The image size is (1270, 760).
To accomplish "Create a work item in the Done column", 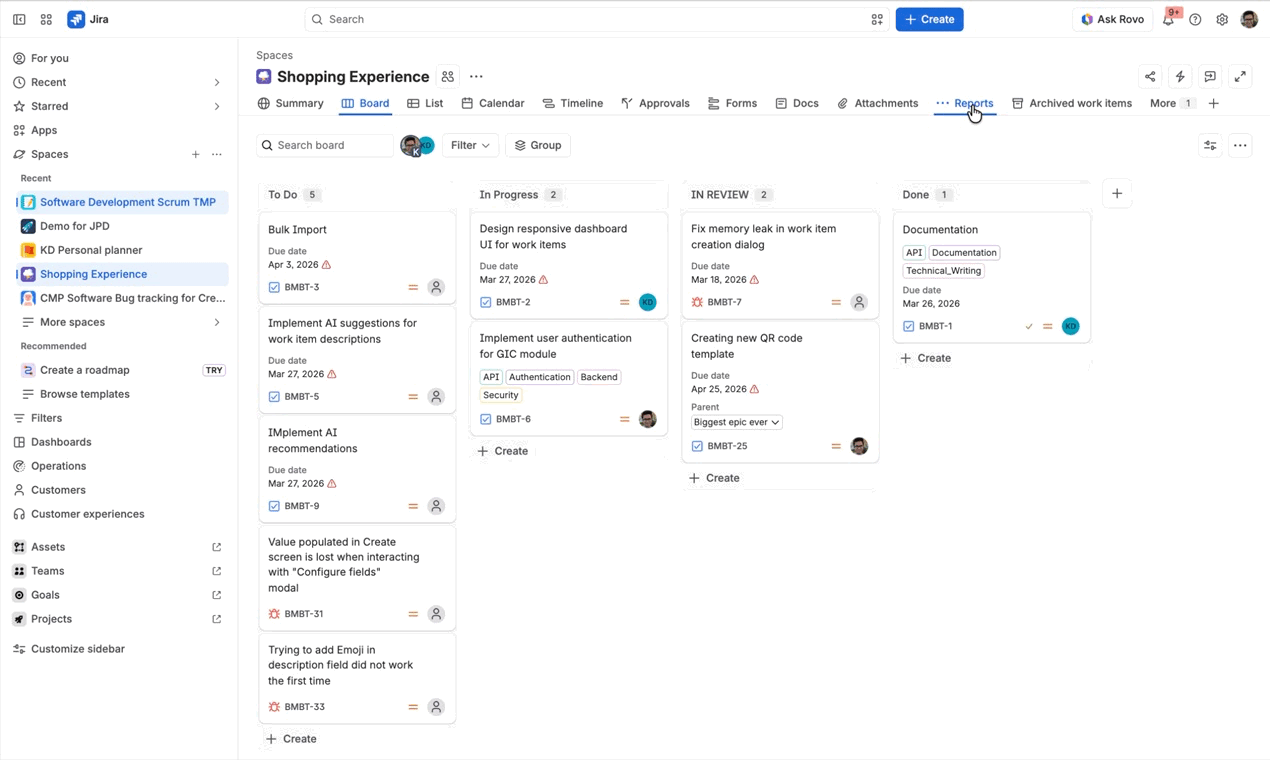I will (x=925, y=358).
